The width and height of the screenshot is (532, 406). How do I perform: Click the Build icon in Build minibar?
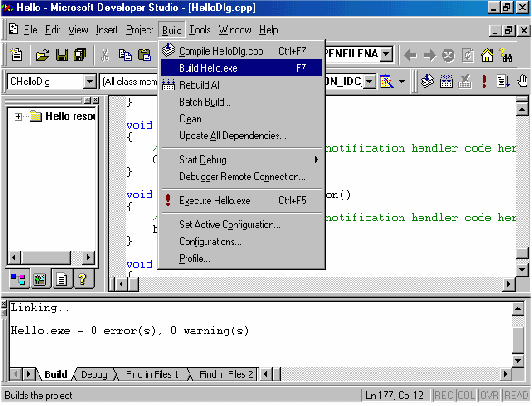(446, 81)
